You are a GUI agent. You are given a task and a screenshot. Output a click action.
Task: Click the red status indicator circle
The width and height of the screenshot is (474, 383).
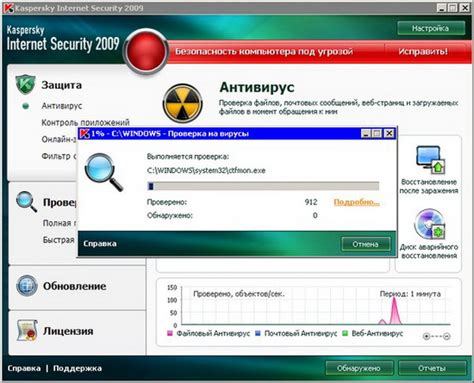point(146,51)
